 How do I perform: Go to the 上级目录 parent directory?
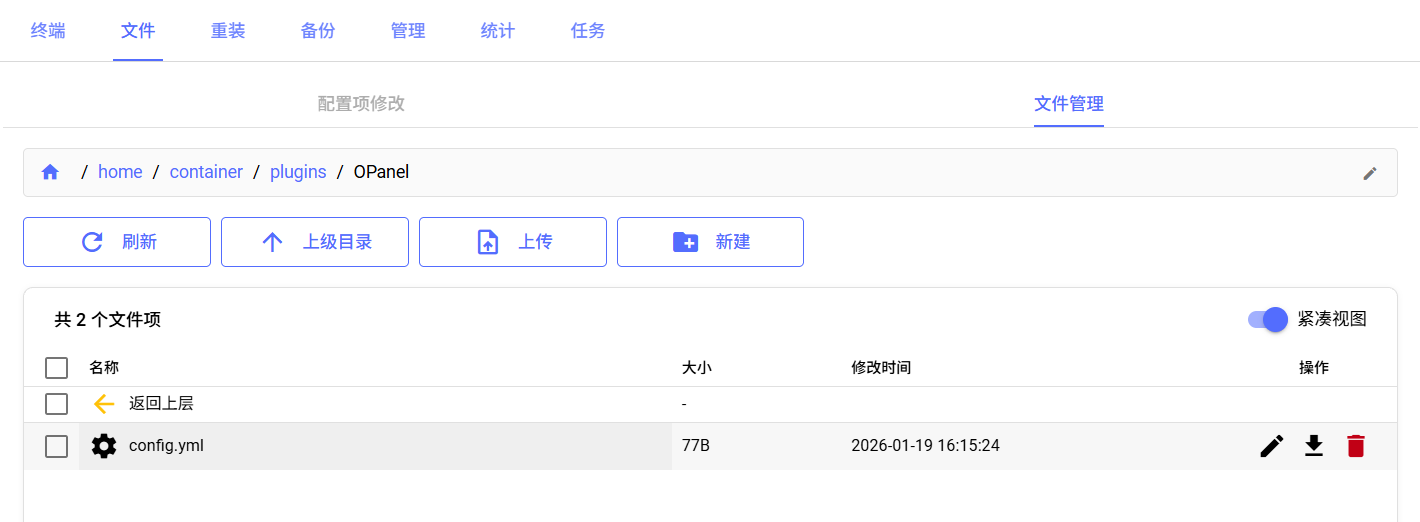point(315,242)
